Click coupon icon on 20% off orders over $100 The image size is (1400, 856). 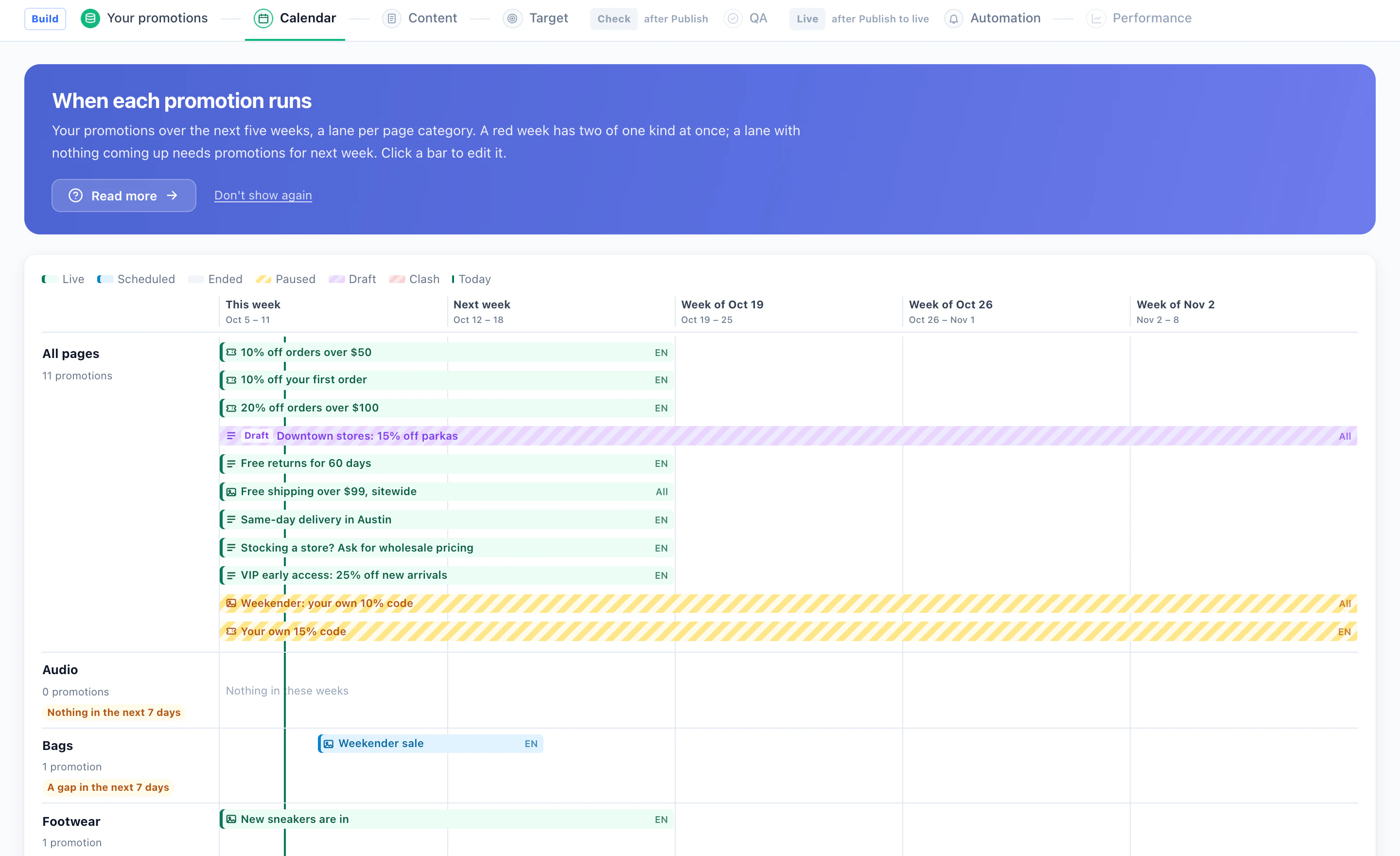tap(231, 408)
